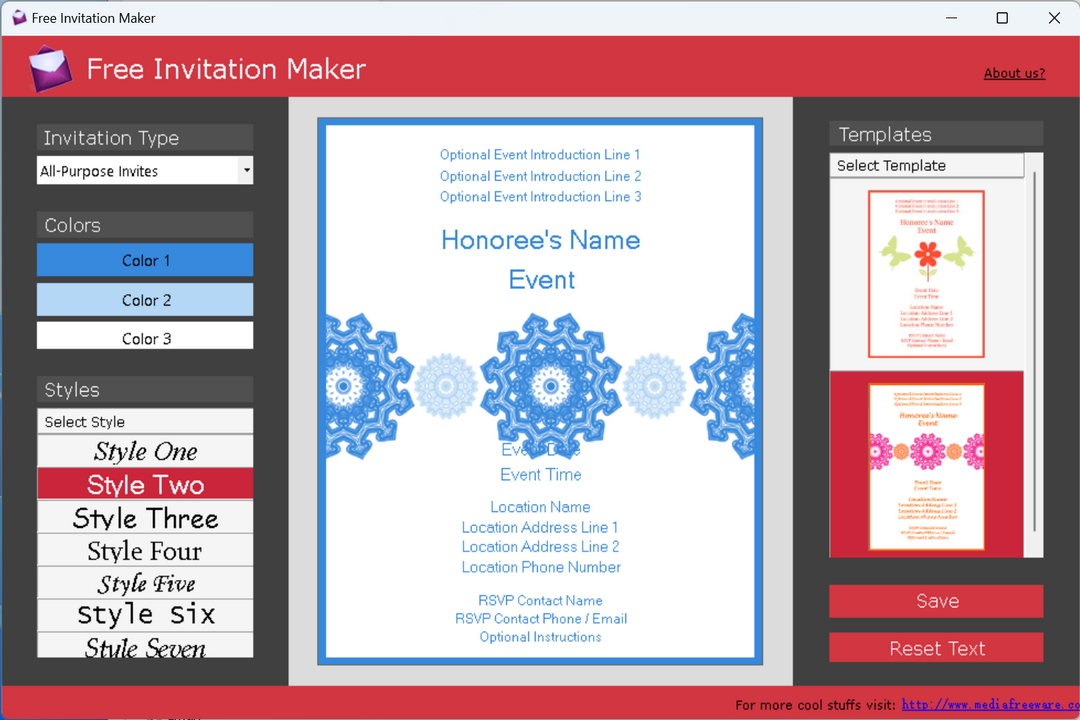Change Color 1 of the invitation

pyautogui.click(x=145, y=260)
